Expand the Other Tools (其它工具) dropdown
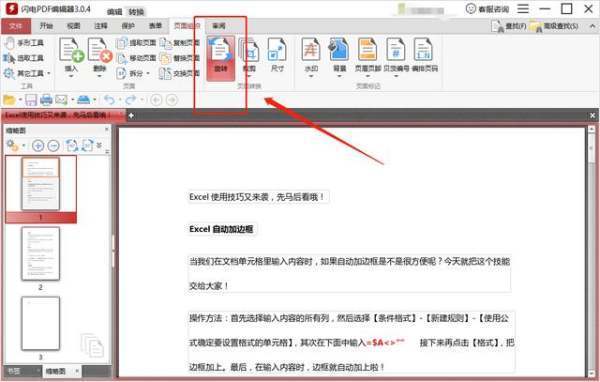Screen dimensions: 600x382 point(49,73)
